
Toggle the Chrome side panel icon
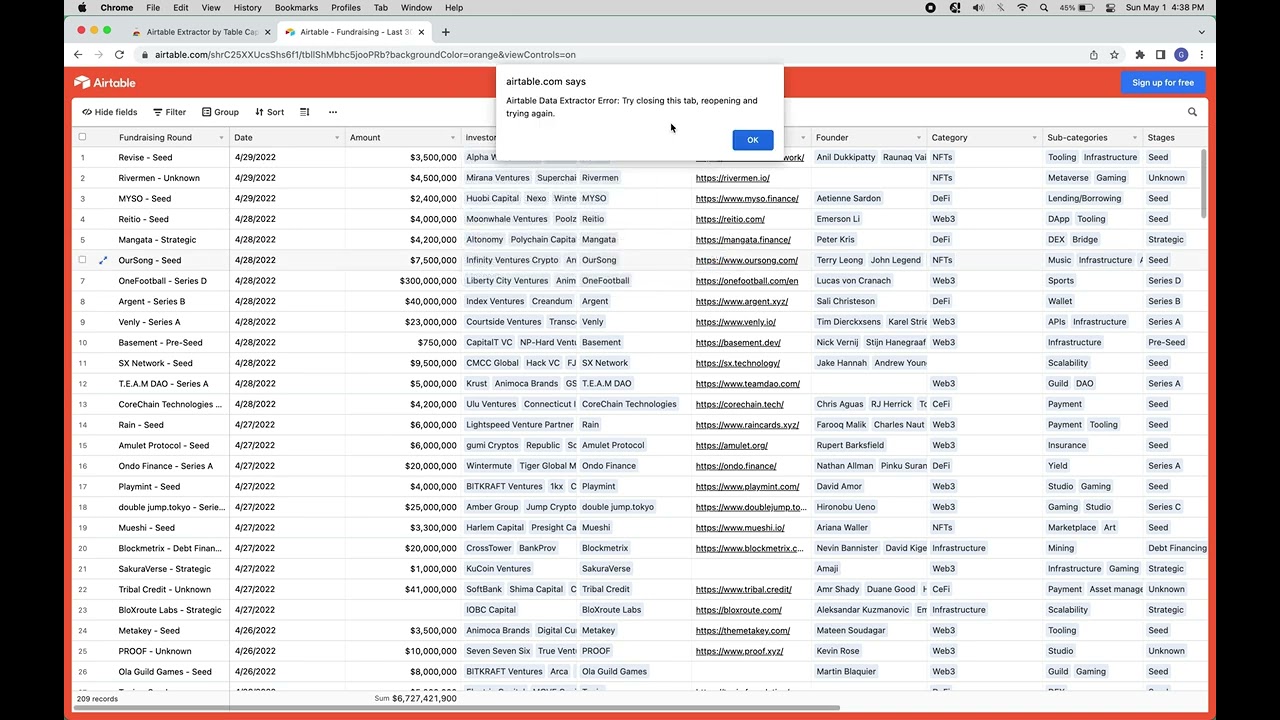pos(1161,55)
